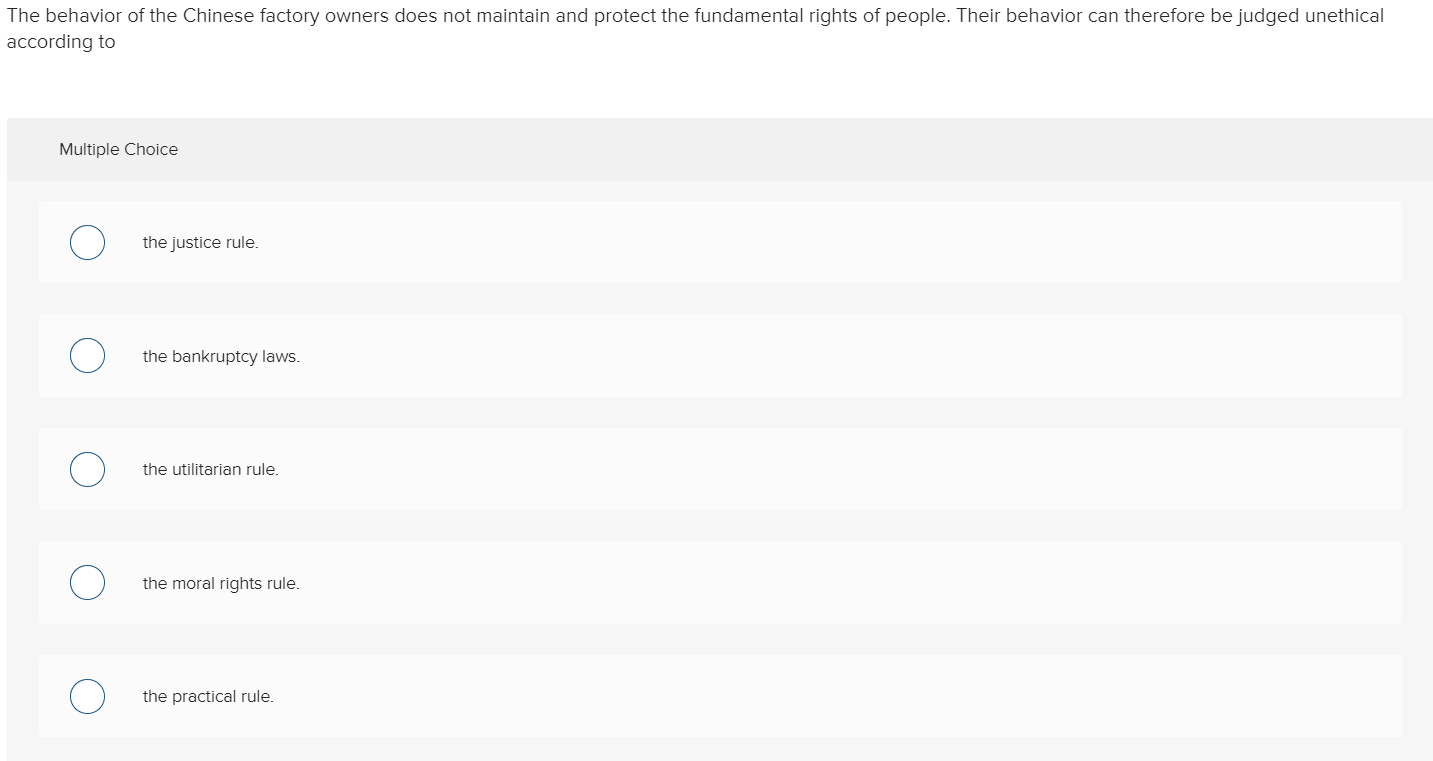Select the radio button for "the moral rights rule"
This screenshot has width=1433, height=761.
click(x=87, y=582)
